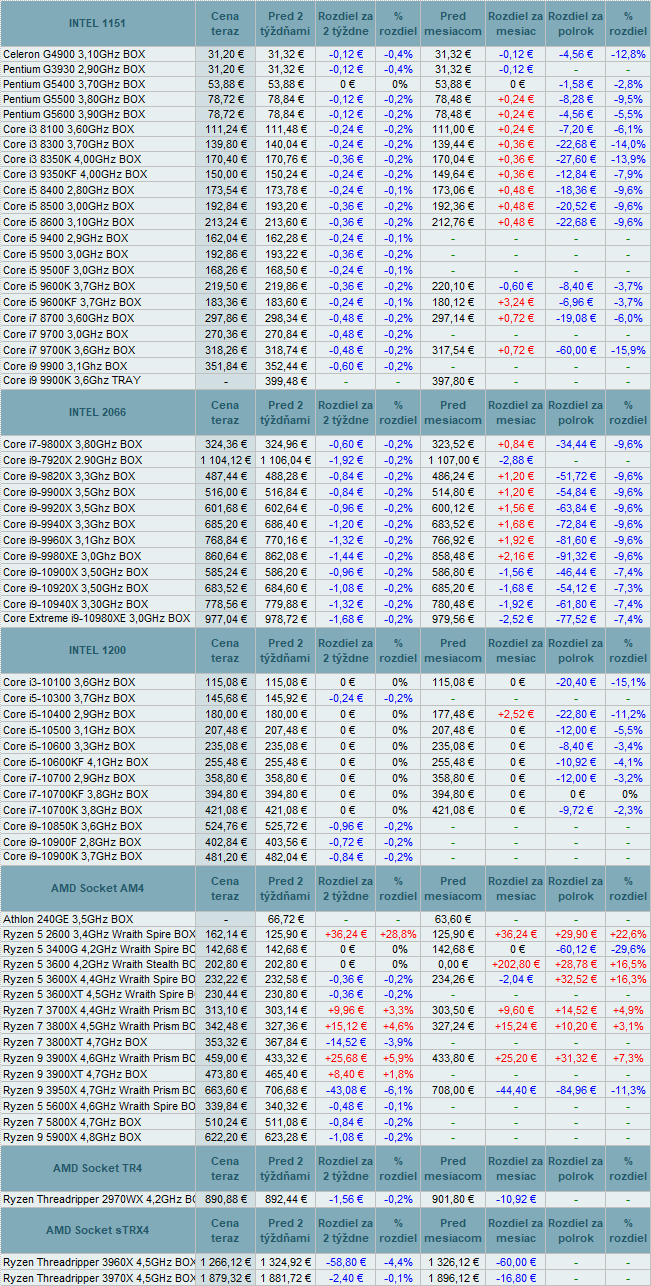Click 977,04 € current price of i9-10980XE
The image size is (651, 1286).
[x=225, y=619]
